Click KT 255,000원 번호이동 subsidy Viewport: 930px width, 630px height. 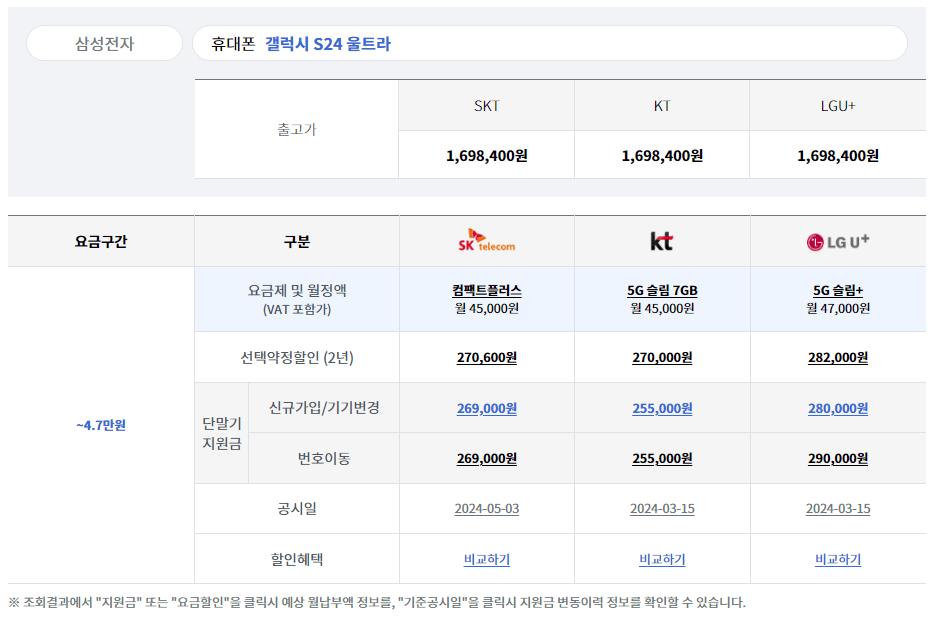[x=662, y=459]
